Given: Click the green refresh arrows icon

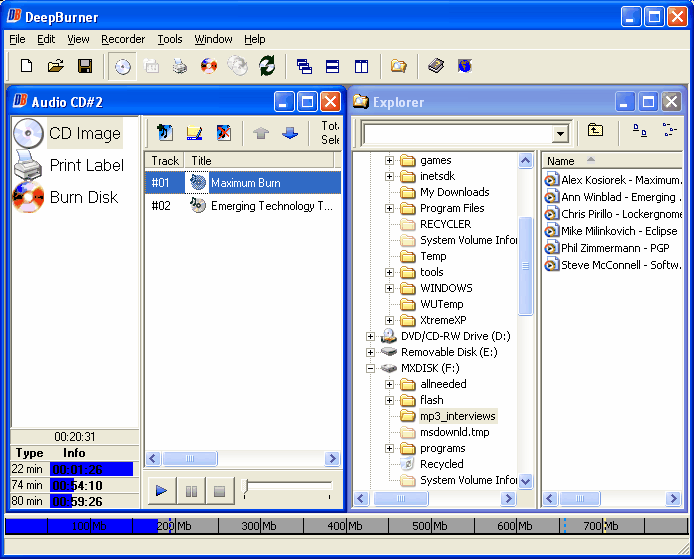Looking at the screenshot, I should [x=267, y=66].
